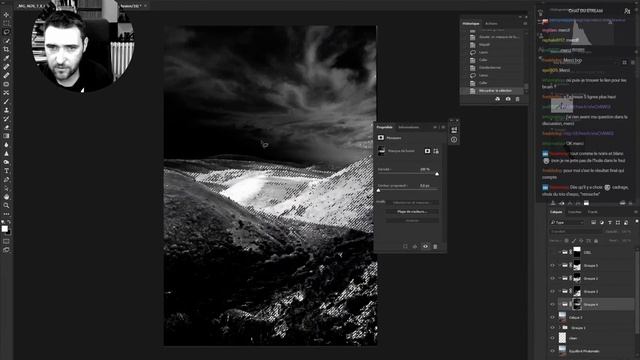Delete state with History panel trash icon
Viewport: 640px width, 360px height.
coord(518,99)
